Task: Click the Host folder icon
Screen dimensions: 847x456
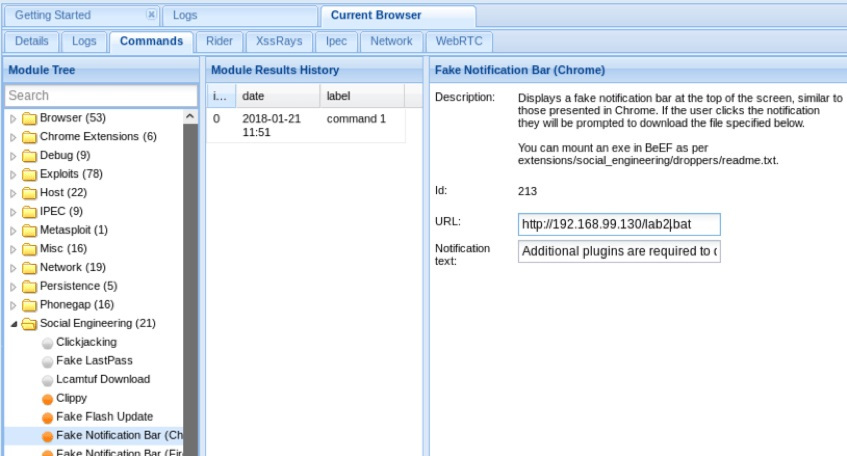Action: [x=29, y=193]
